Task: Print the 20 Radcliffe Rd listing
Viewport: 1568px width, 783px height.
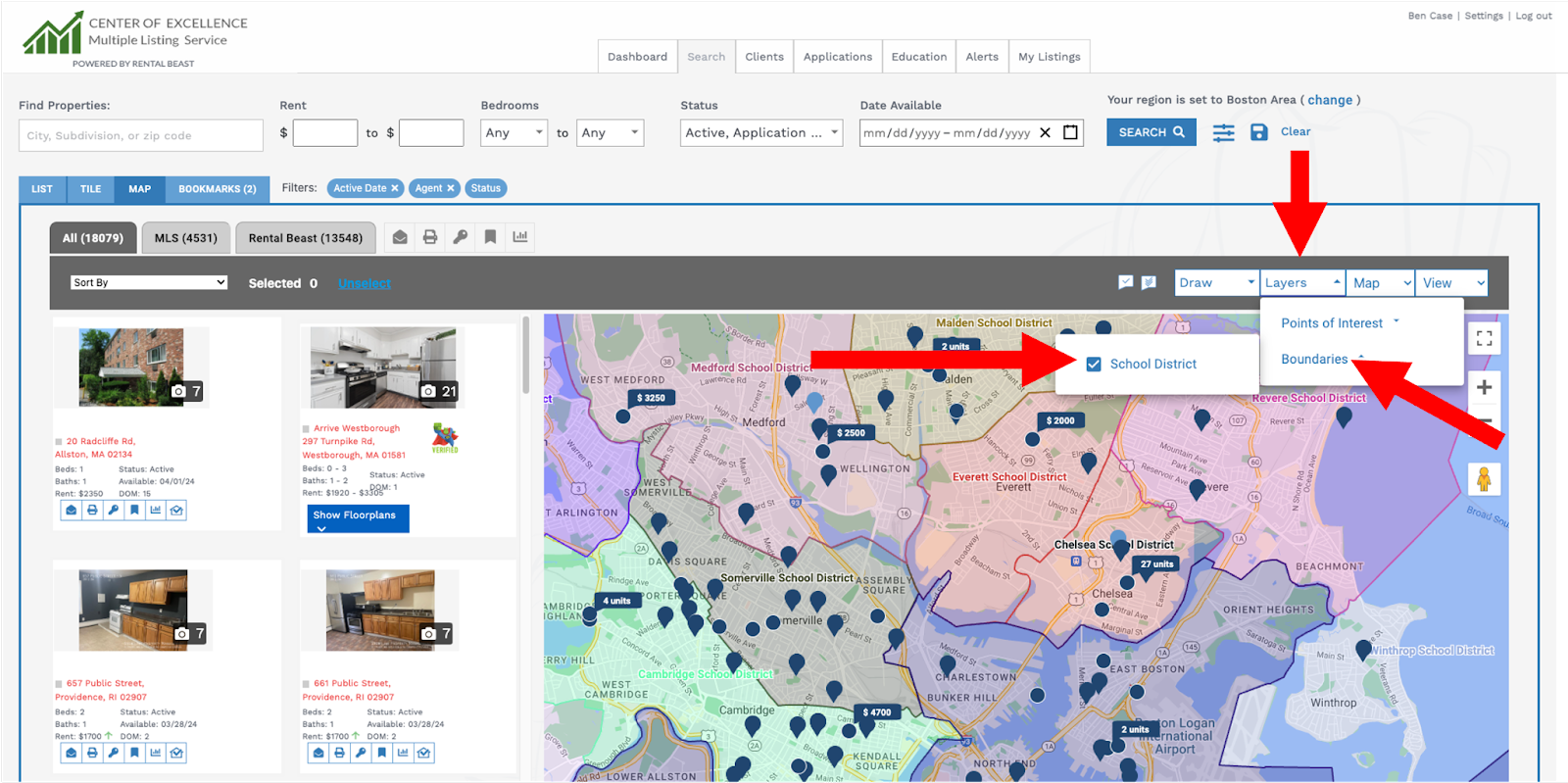Action: (92, 511)
